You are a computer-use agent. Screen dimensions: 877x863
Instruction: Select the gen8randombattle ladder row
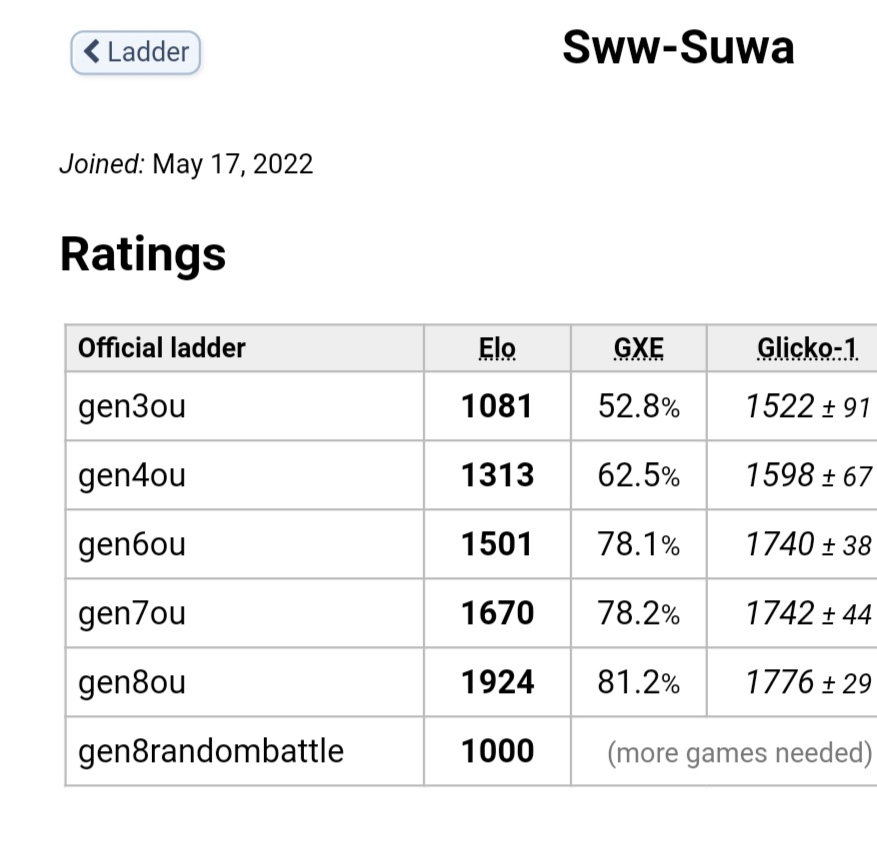click(211, 751)
